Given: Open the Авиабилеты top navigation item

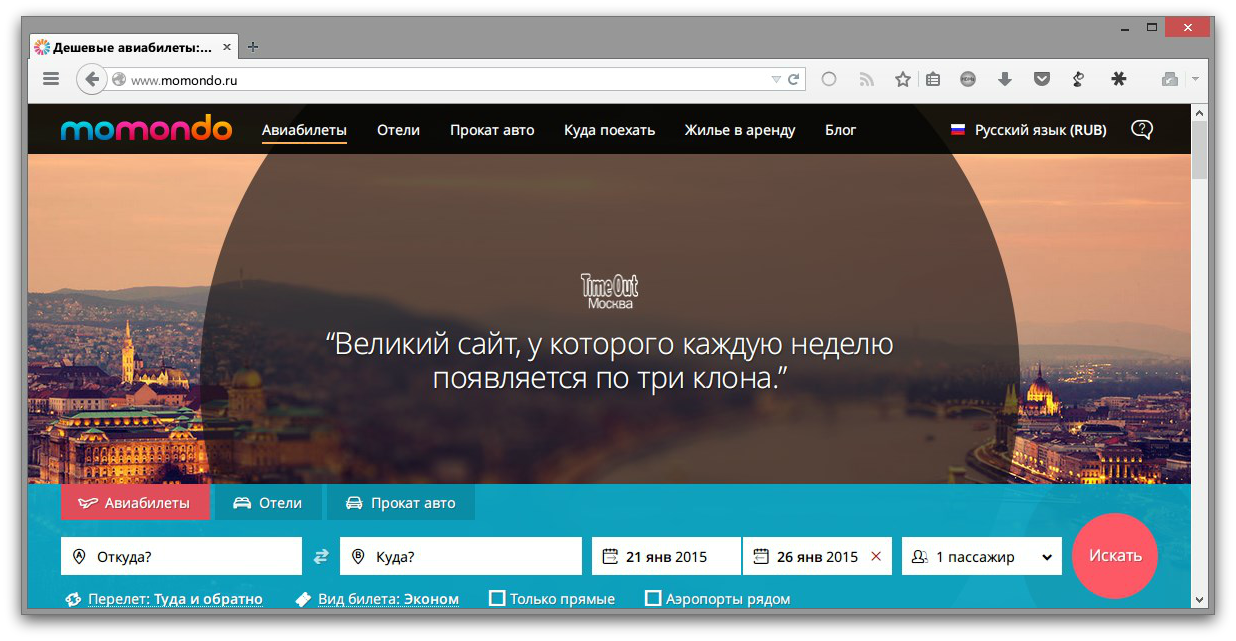Looking at the screenshot, I should pos(304,130).
